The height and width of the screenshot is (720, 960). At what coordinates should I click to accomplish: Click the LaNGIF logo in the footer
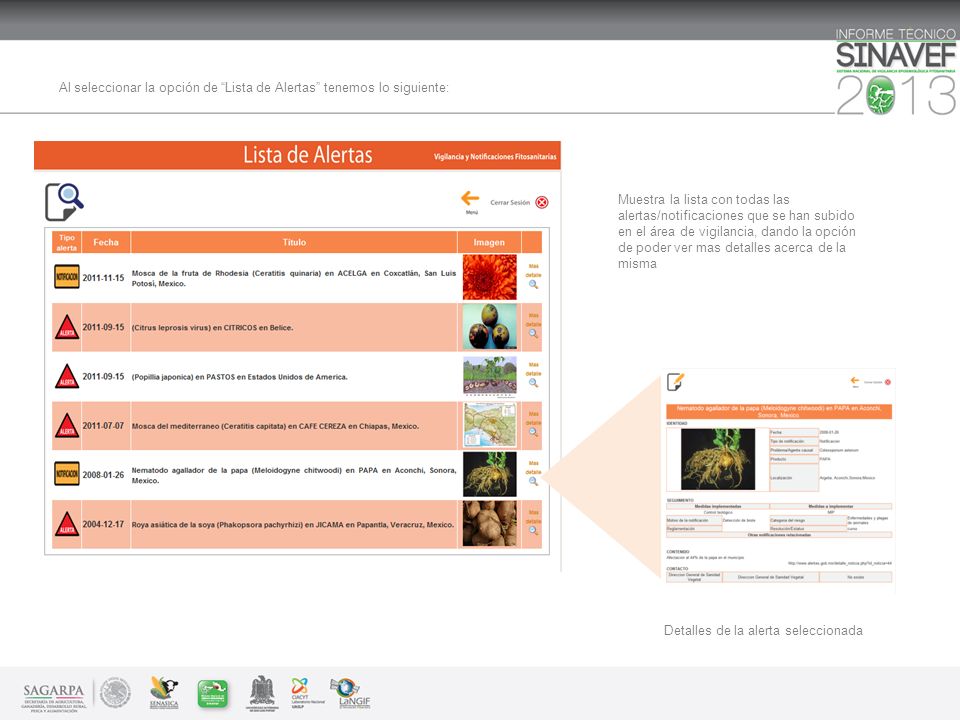point(351,693)
